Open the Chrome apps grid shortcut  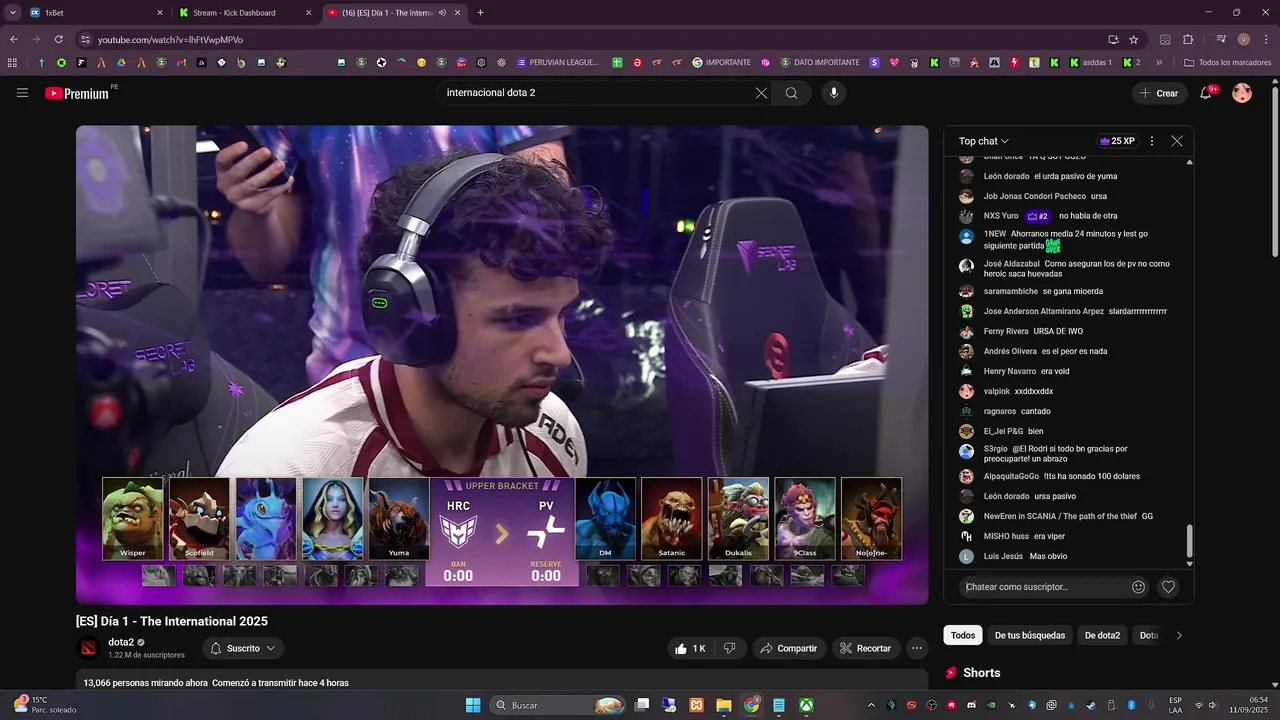click(12, 62)
